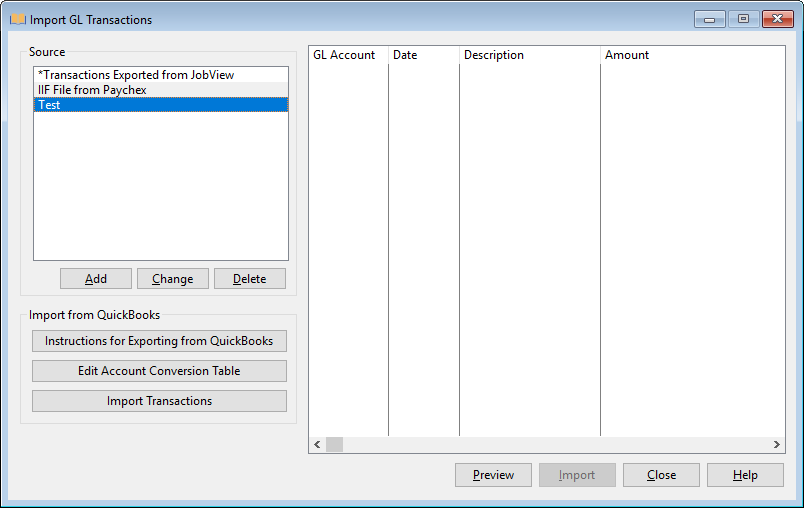Click the Date column header
Screen dimensions: 804x508
(x=405, y=55)
